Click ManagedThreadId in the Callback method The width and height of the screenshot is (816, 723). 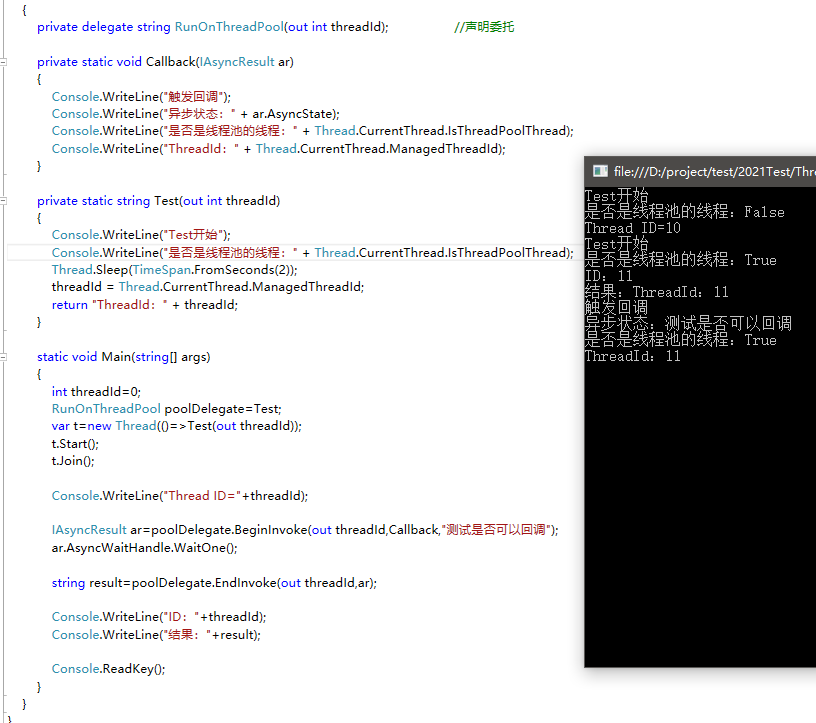[x=444, y=149]
